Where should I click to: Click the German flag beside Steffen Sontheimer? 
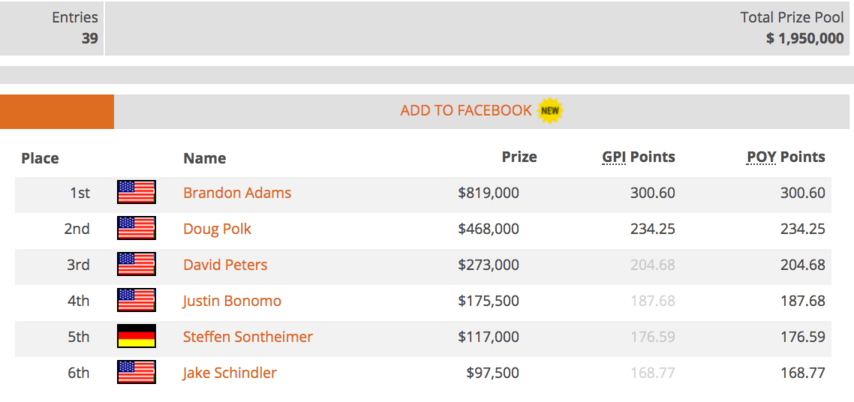click(136, 336)
